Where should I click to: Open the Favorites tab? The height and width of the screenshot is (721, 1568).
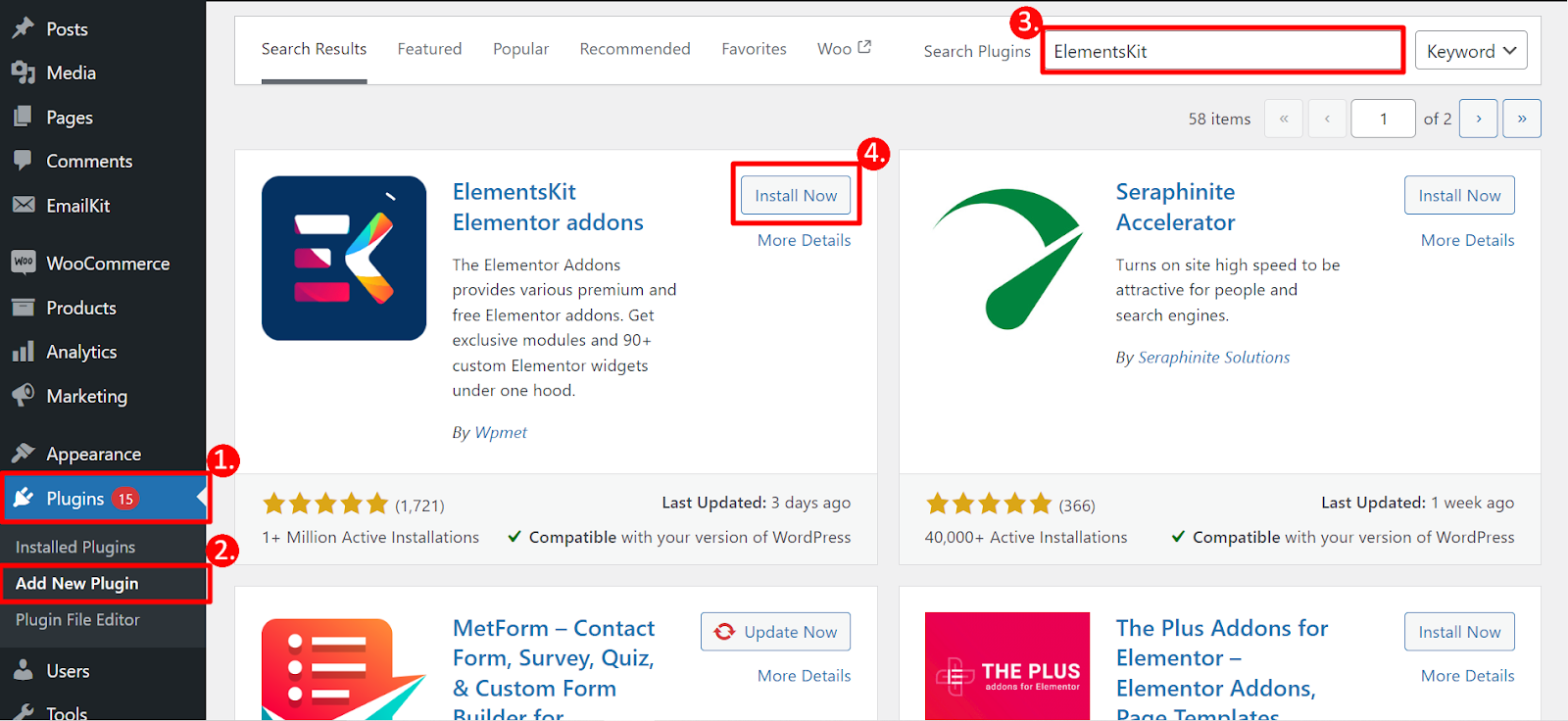click(754, 49)
